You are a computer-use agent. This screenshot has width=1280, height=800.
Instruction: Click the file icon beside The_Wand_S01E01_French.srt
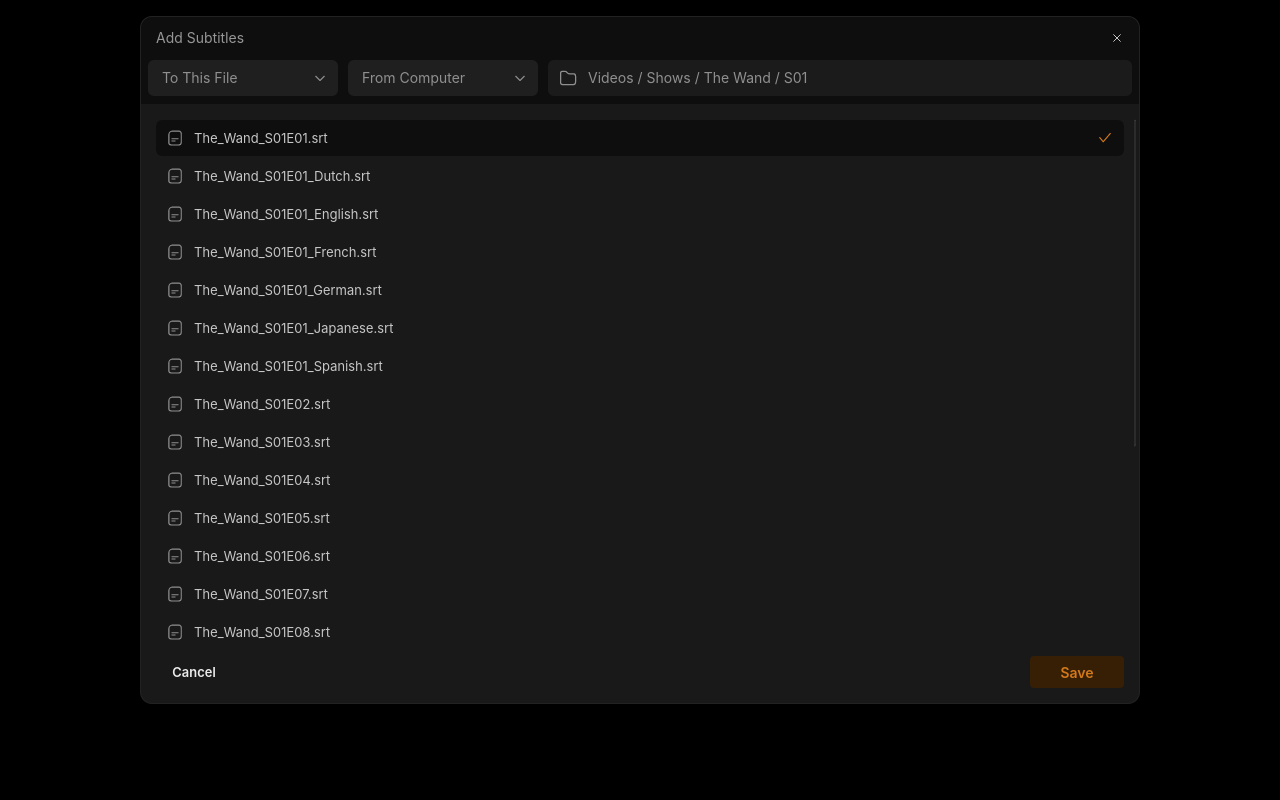175,252
